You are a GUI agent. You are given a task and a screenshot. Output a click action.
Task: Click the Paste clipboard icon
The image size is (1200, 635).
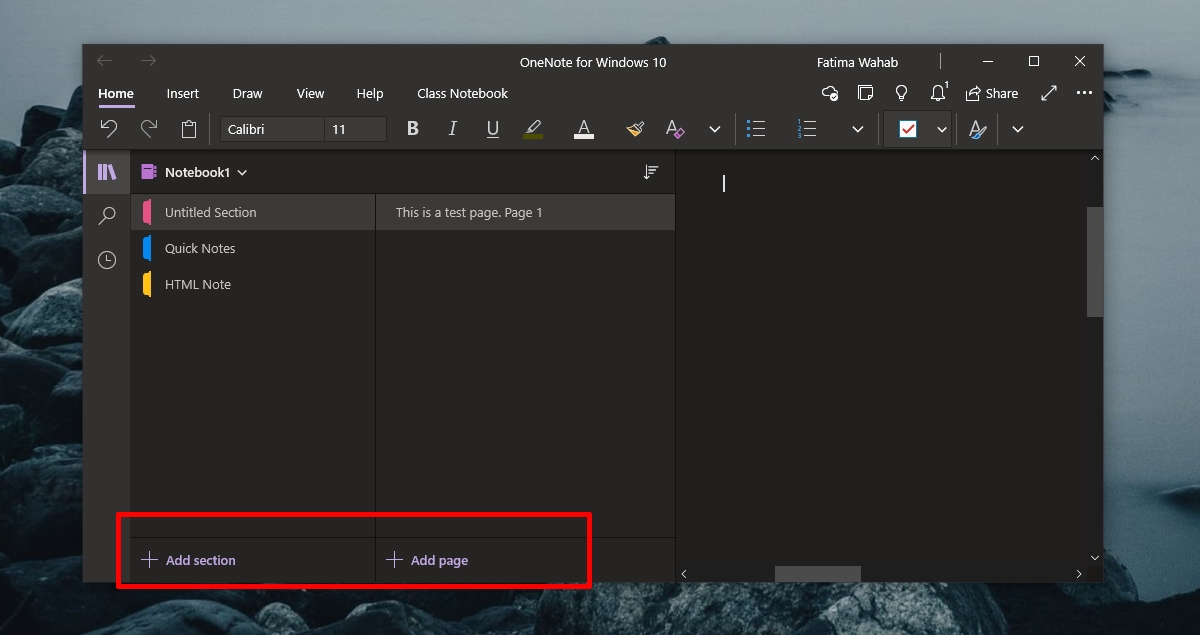click(189, 128)
